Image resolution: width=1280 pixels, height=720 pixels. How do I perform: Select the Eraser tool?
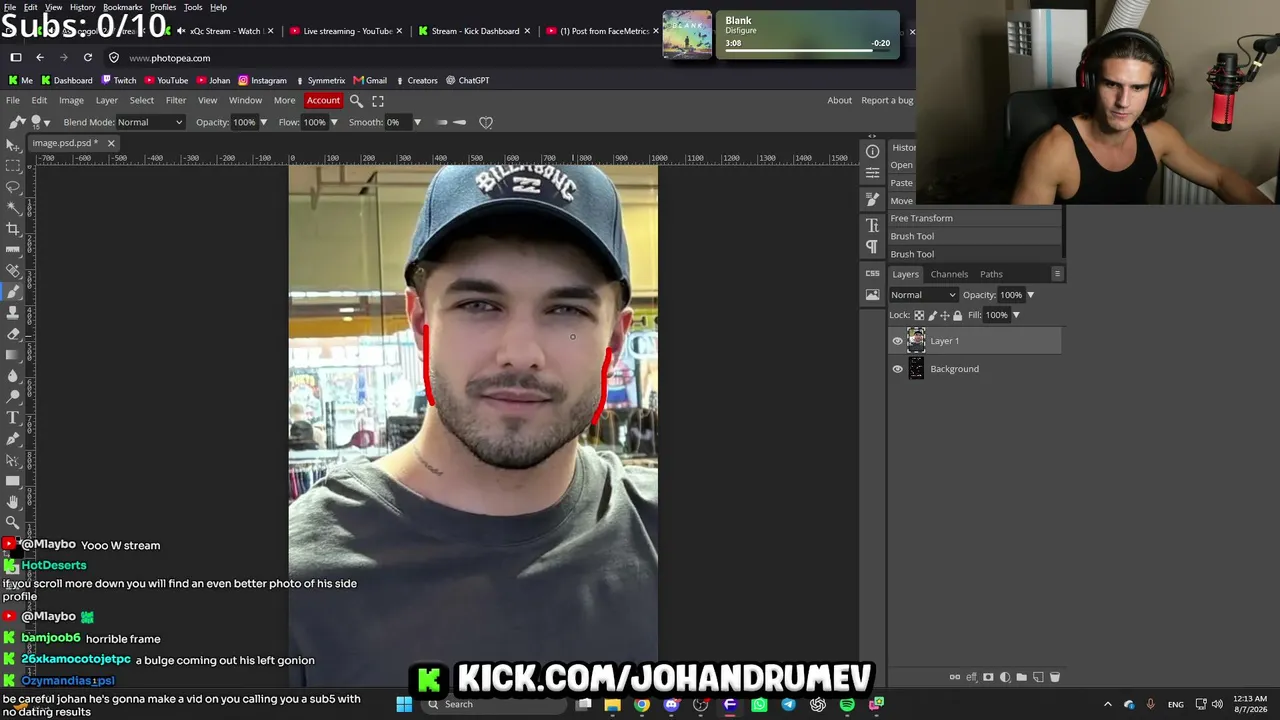point(13,334)
